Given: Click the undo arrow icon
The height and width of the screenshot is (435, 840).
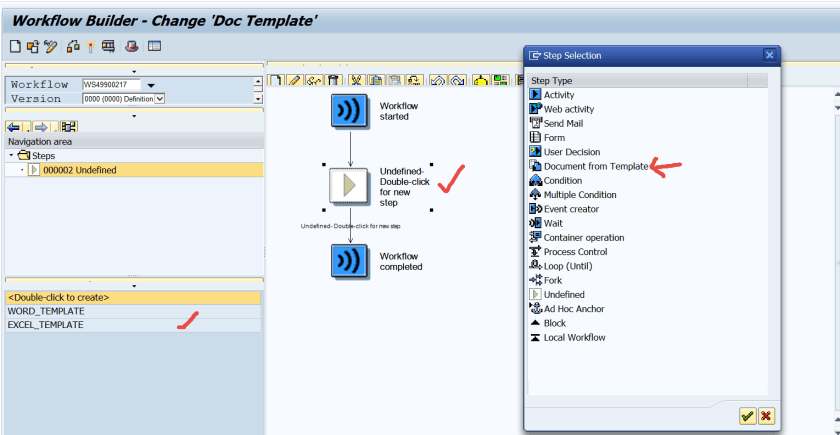Looking at the screenshot, I should pos(438,80).
